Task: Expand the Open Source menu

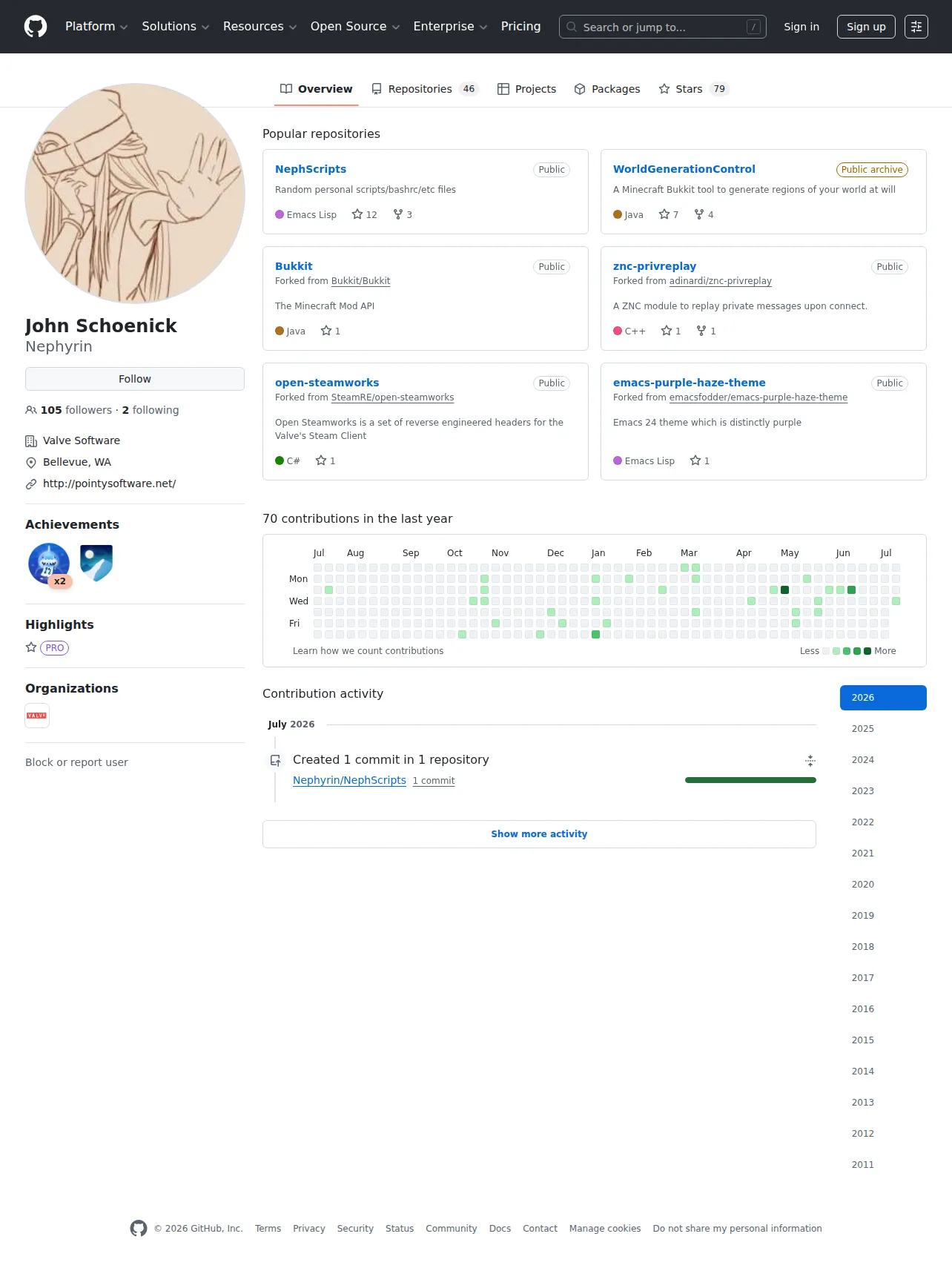Action: click(x=355, y=27)
